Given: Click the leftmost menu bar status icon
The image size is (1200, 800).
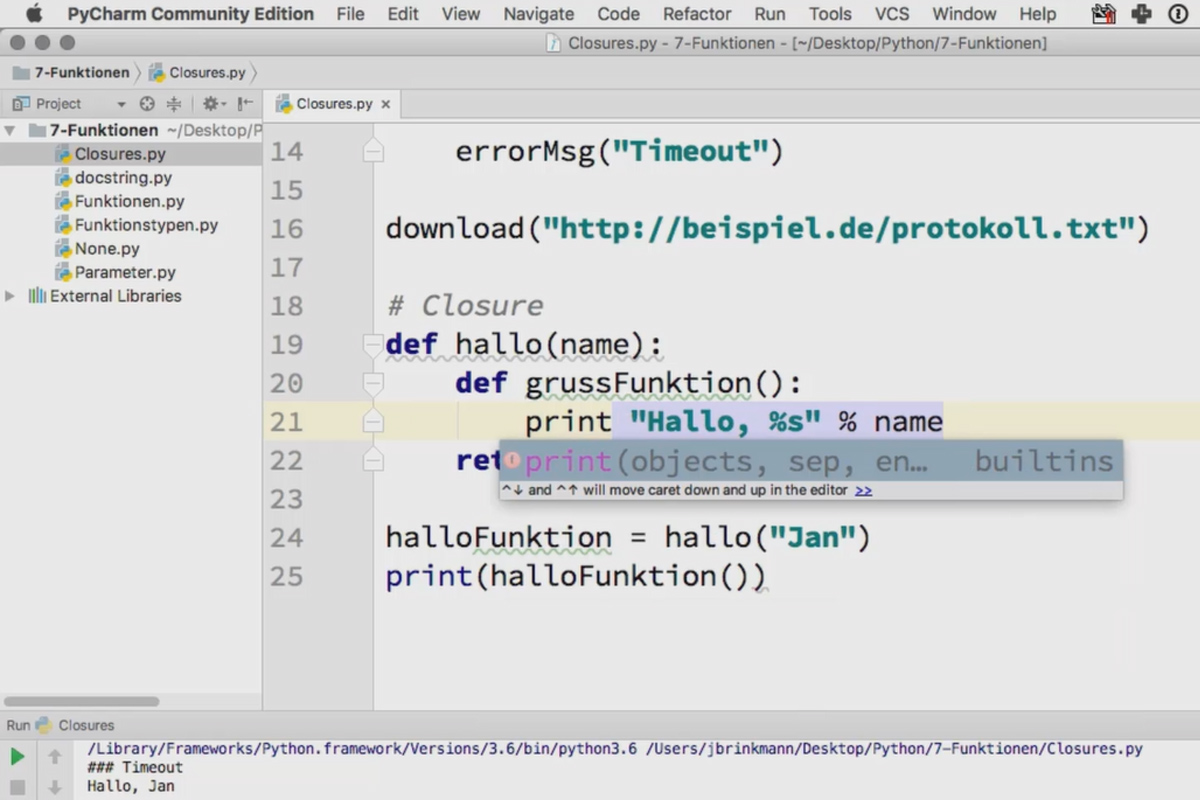Looking at the screenshot, I should click(x=1104, y=14).
